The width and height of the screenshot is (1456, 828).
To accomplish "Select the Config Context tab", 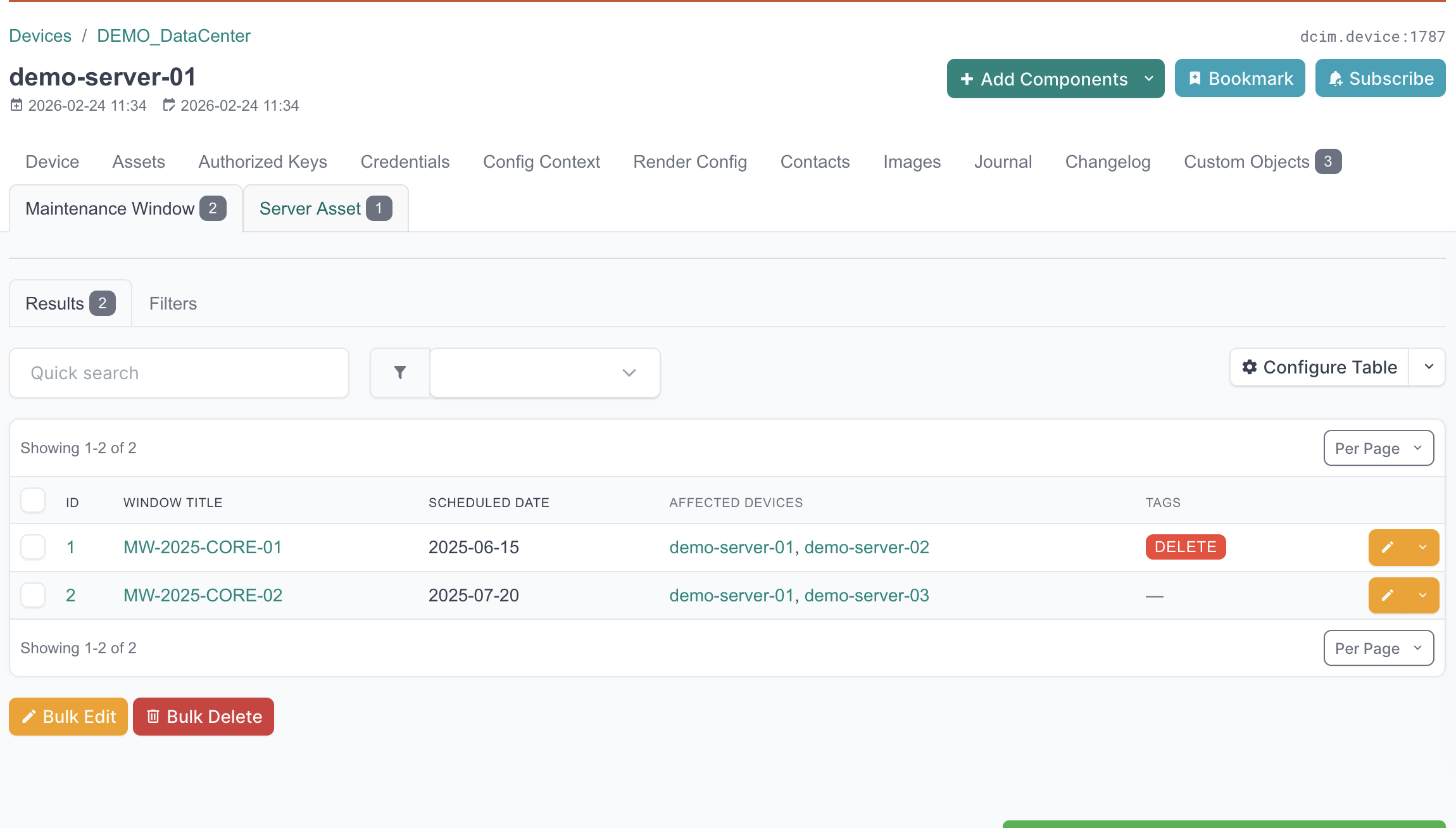I will (541, 162).
